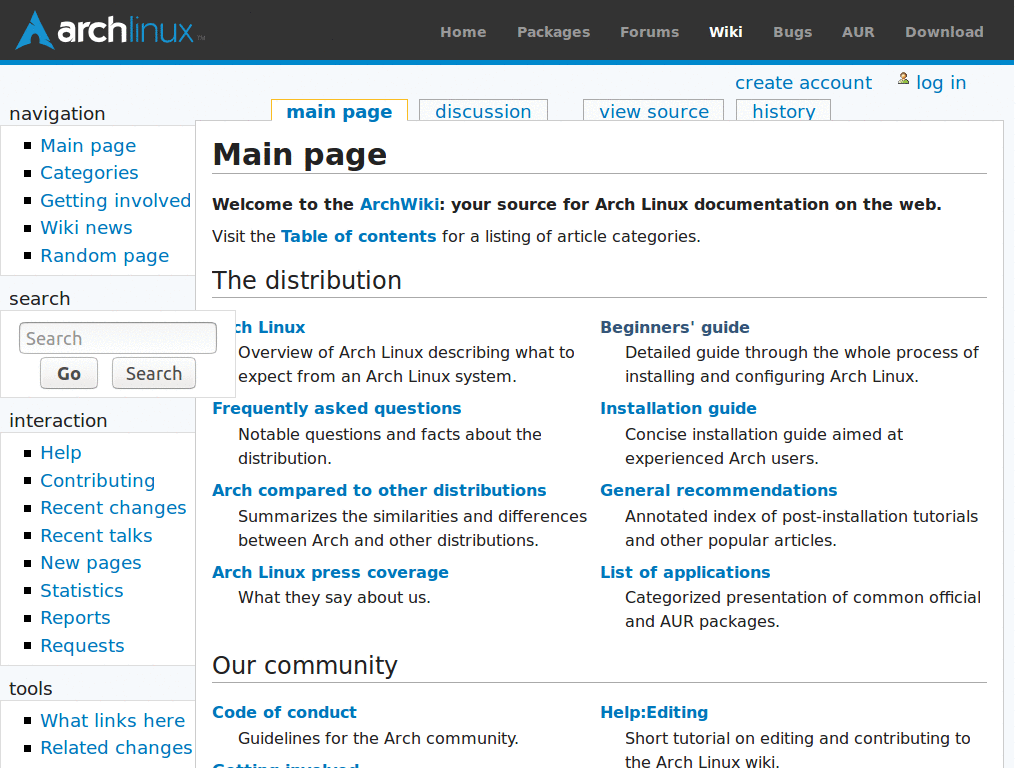This screenshot has height=768, width=1024.
Task: Open the Installation guide link
Action: point(678,409)
